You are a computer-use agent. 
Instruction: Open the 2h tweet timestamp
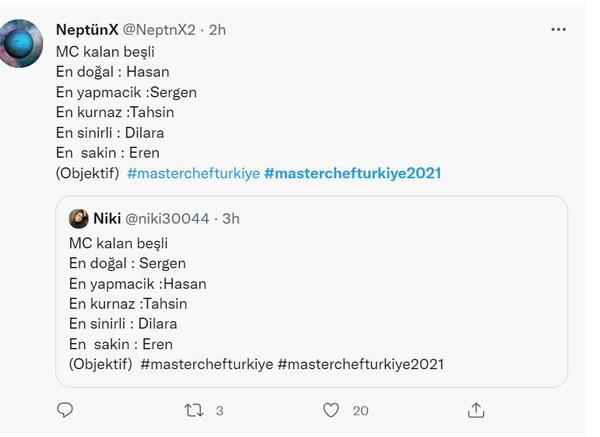tap(217, 30)
